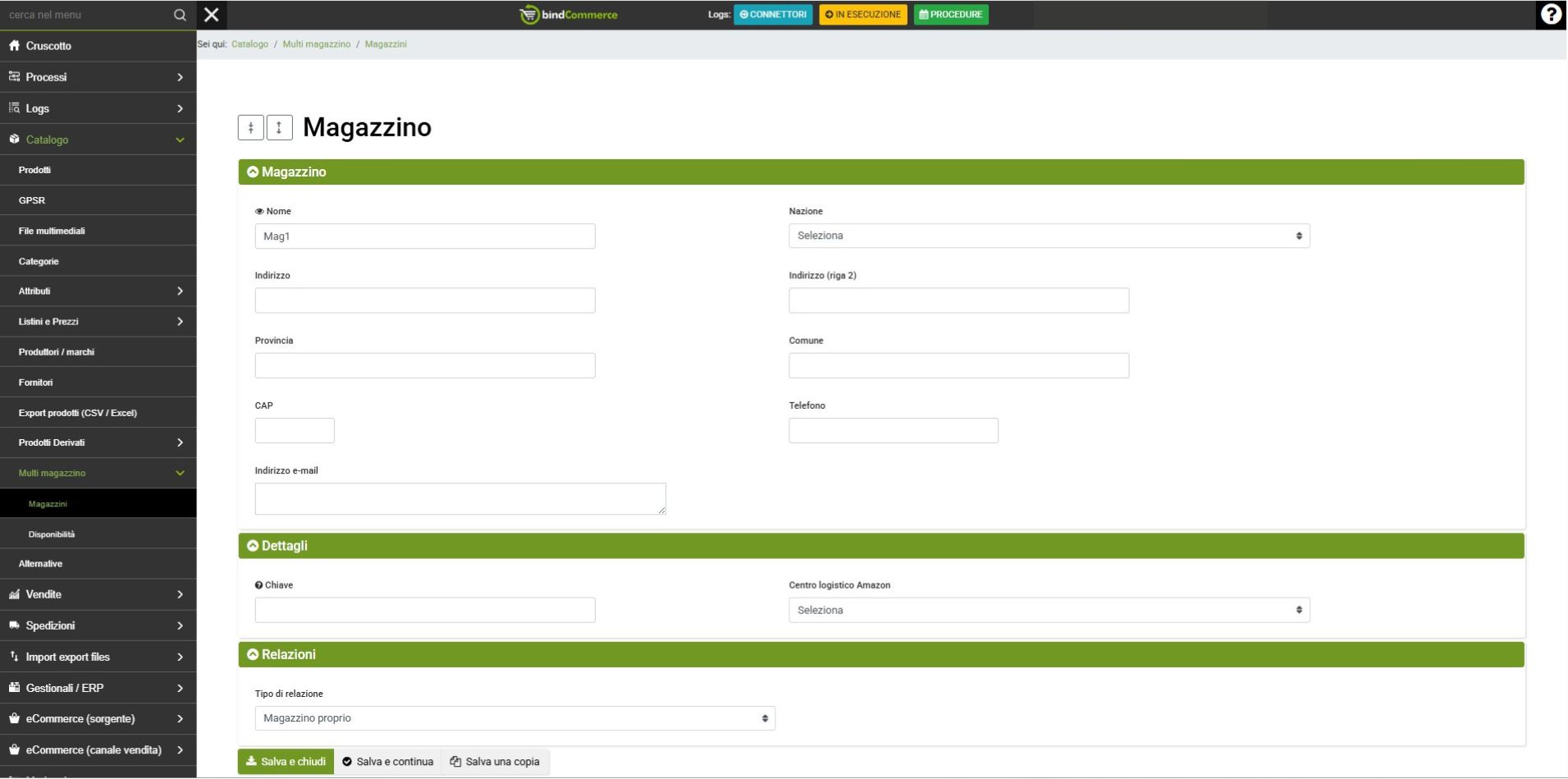Click the help question mark icon
The height and width of the screenshot is (779, 1568).
1550,15
